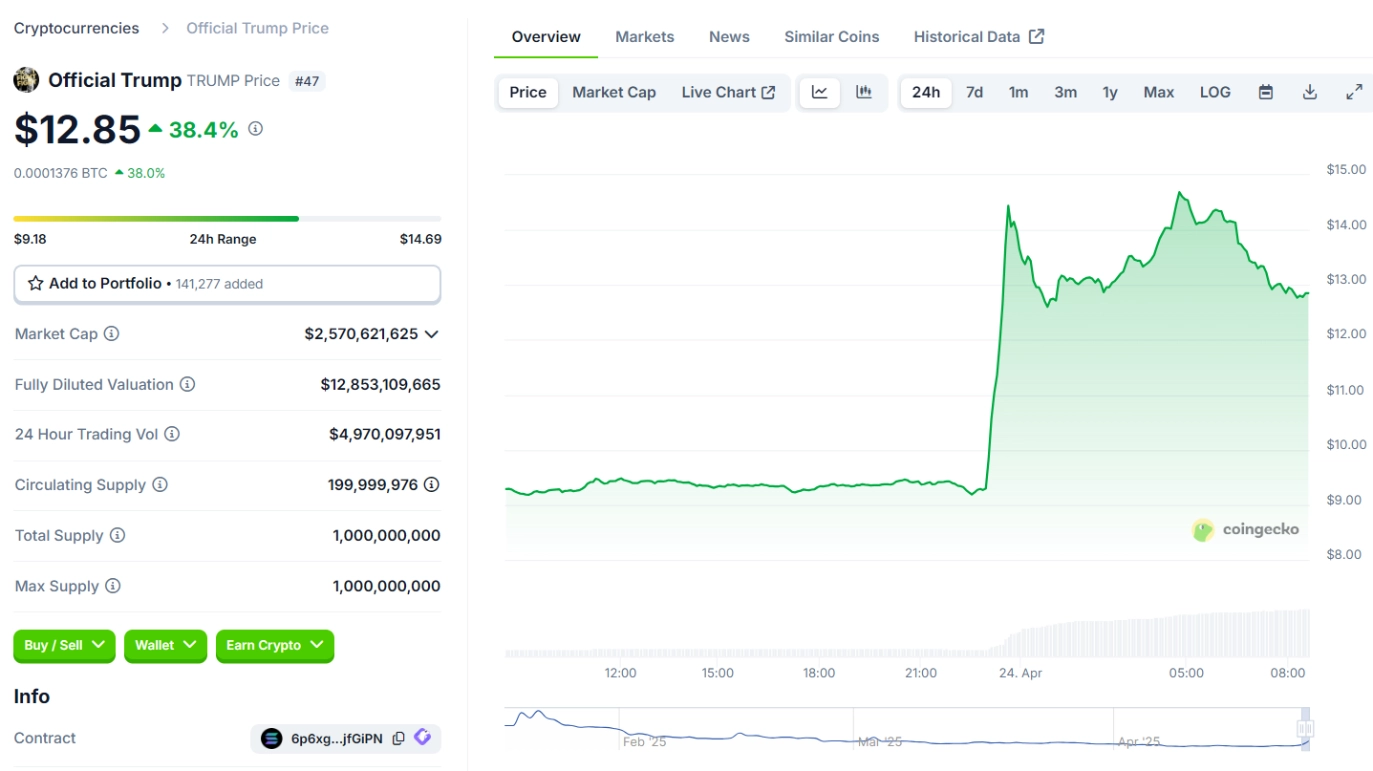The image size is (1373, 771).
Task: Click the volume bars below chart
Action: [x=906, y=633]
